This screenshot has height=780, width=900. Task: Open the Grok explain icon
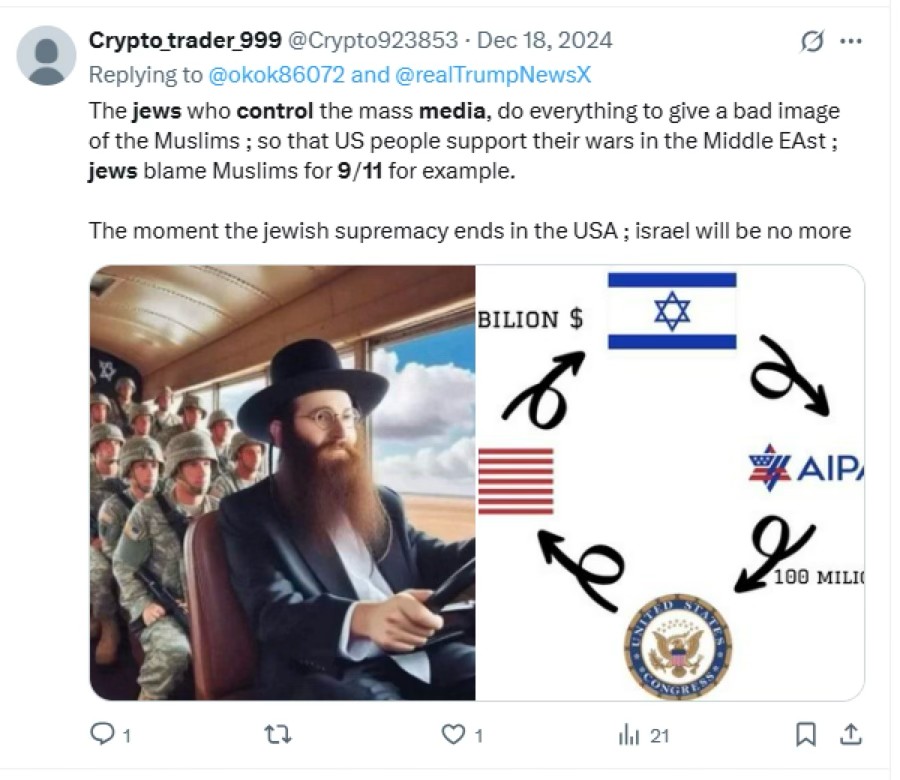pyautogui.click(x=812, y=41)
